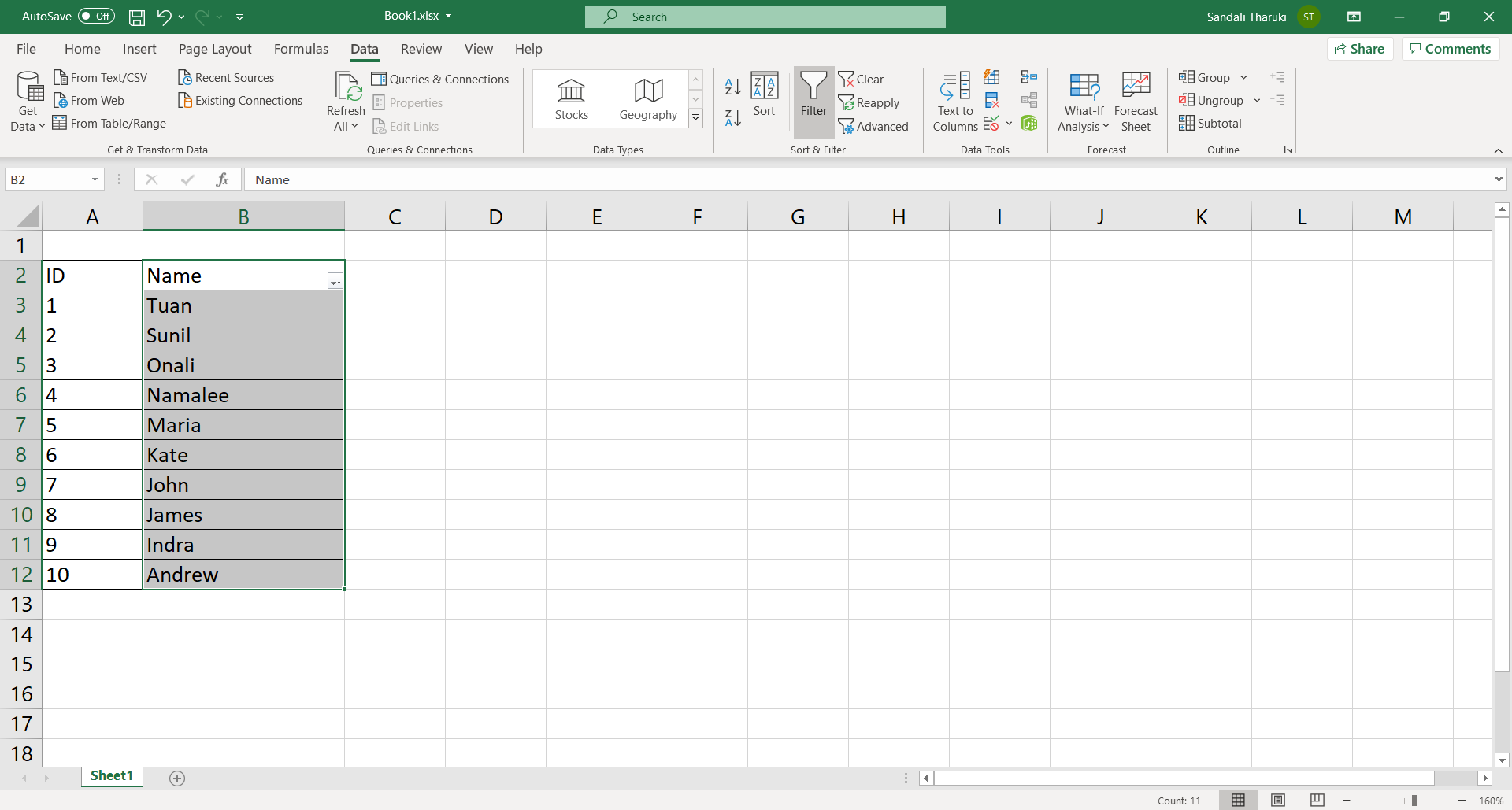The width and height of the screenshot is (1512, 810).
Task: Click the Remove Duplicates icon
Action: click(x=991, y=100)
